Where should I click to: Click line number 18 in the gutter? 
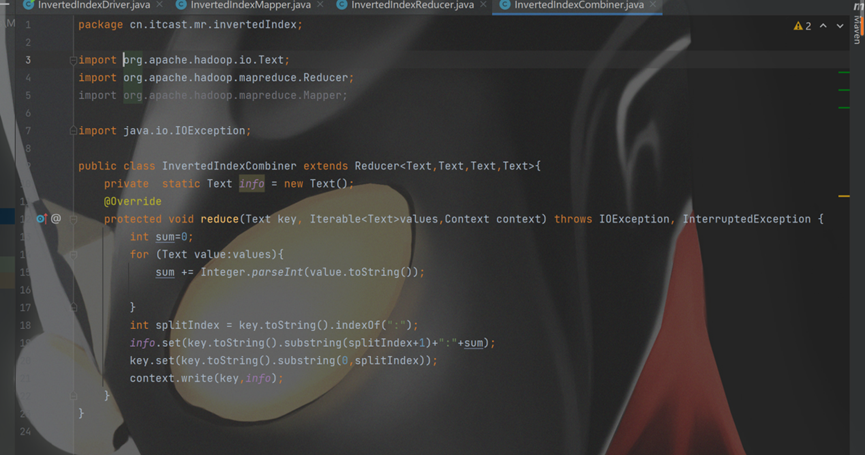pos(25,325)
